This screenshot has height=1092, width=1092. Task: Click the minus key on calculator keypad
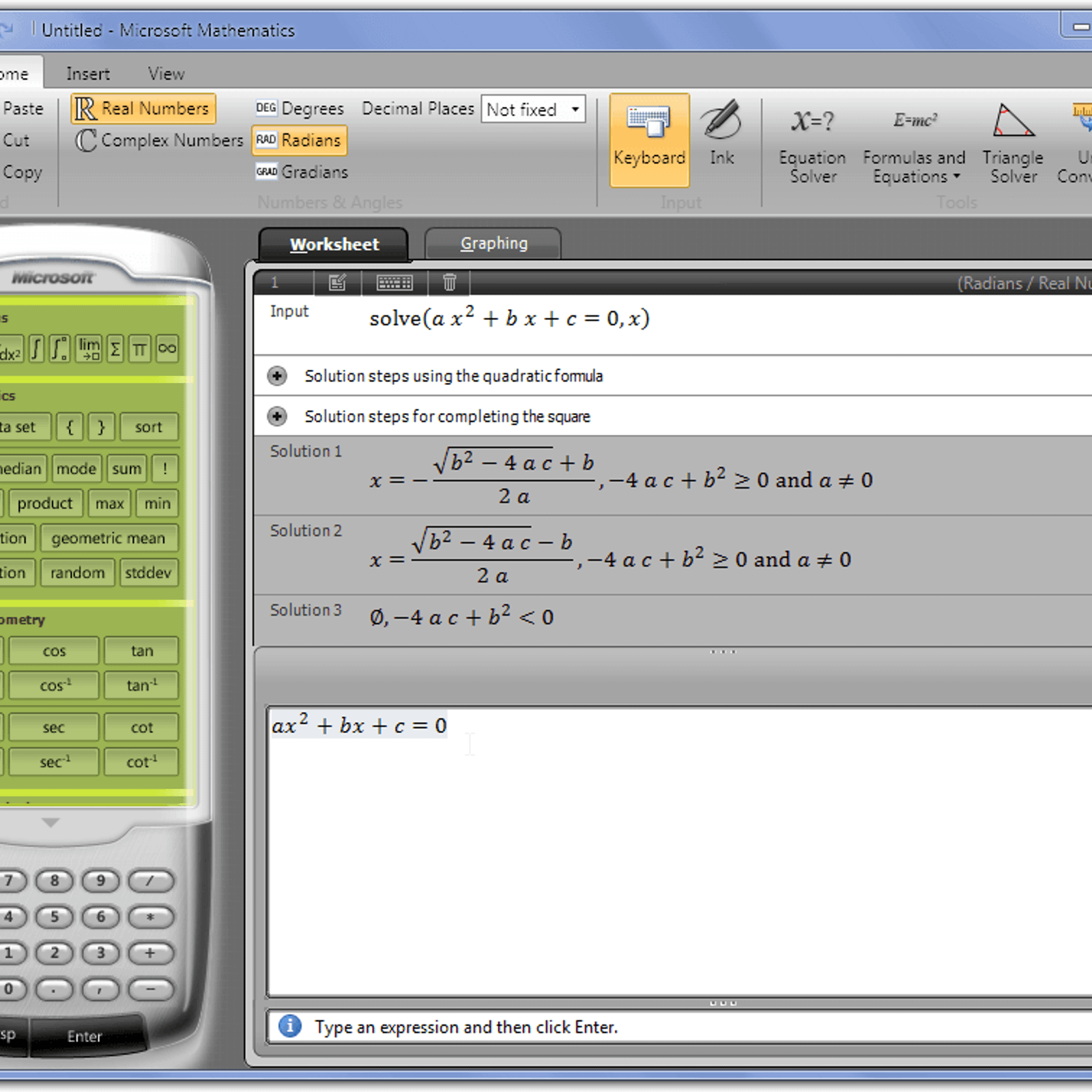151,989
